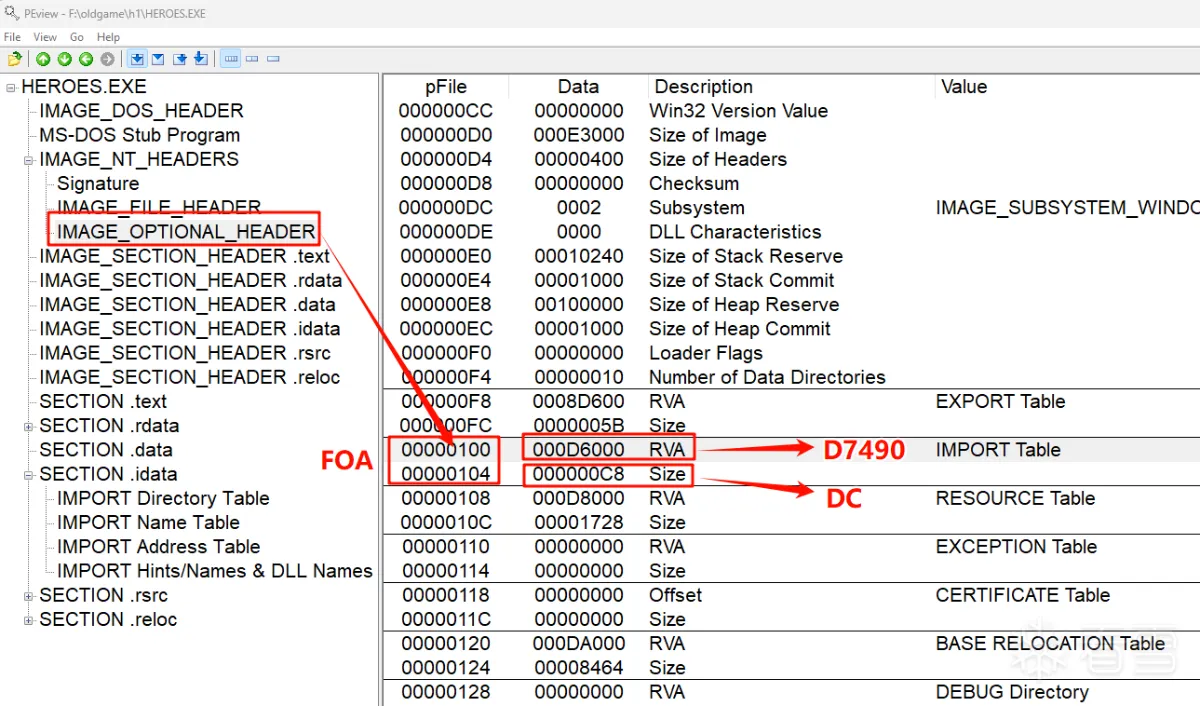Click the PEview magnifier icon in title bar
Screen dimensions: 1200x706
point(11,14)
